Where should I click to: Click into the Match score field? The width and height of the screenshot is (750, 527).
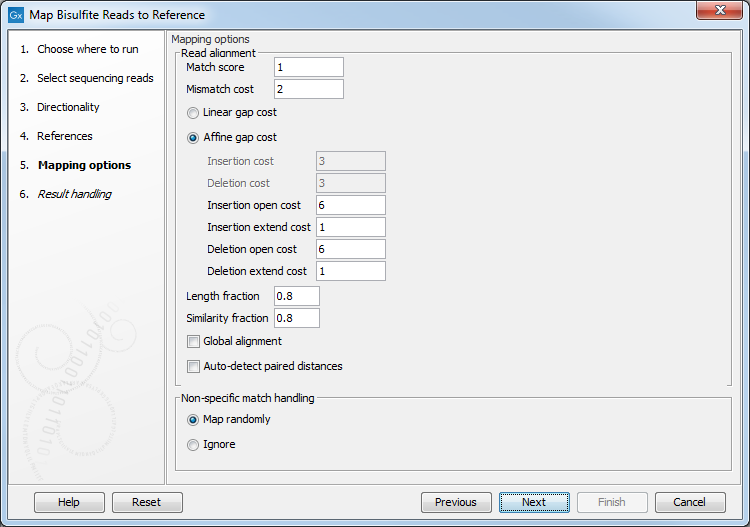[308, 67]
